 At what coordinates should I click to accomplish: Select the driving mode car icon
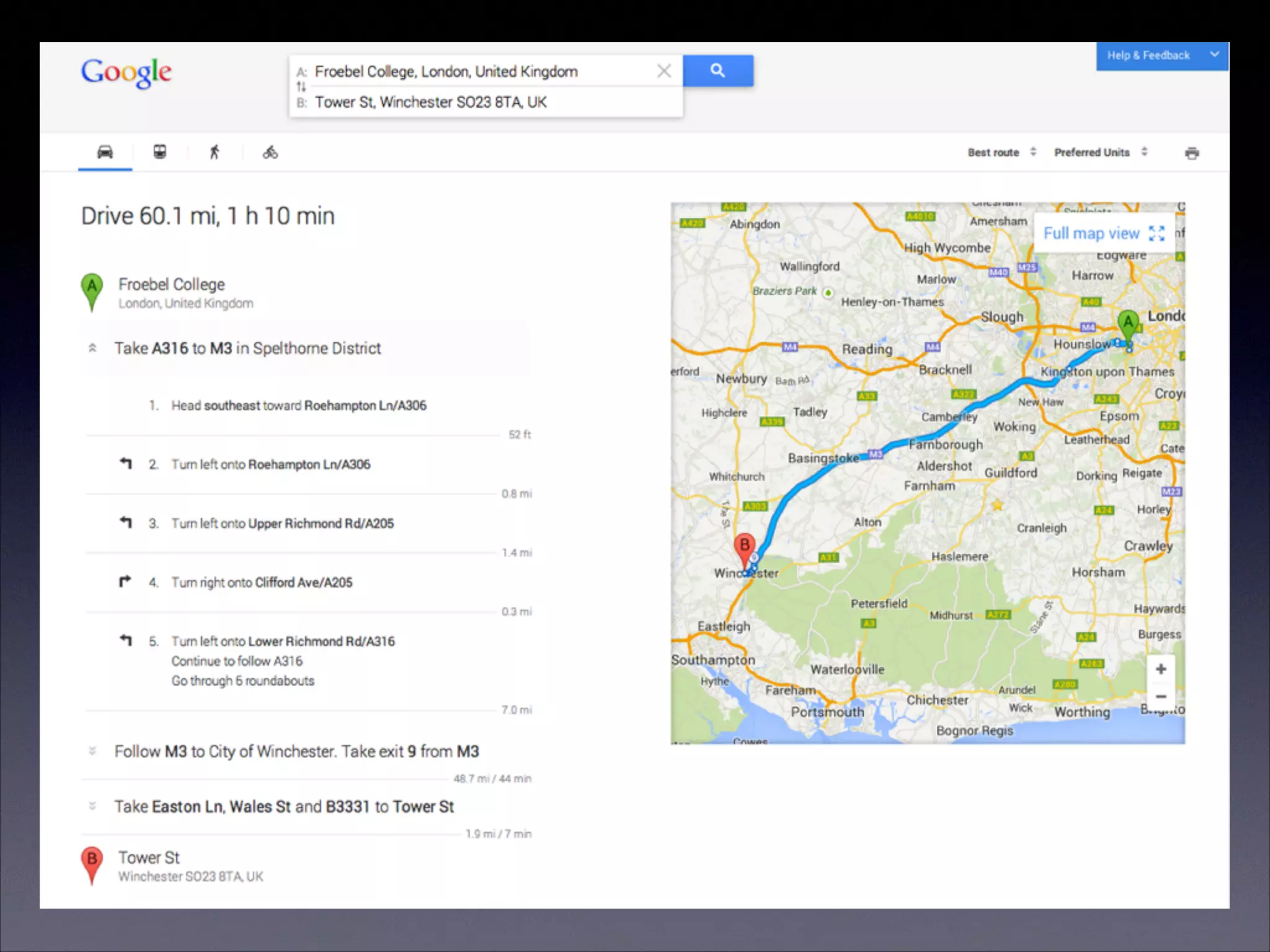coord(105,152)
